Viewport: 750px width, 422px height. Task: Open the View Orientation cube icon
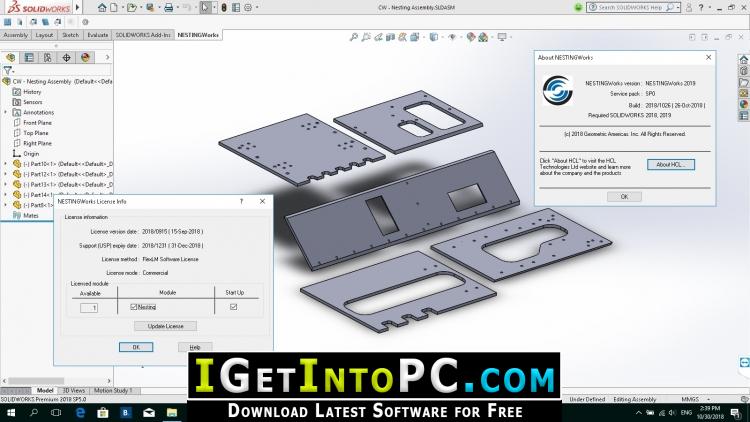tap(414, 37)
